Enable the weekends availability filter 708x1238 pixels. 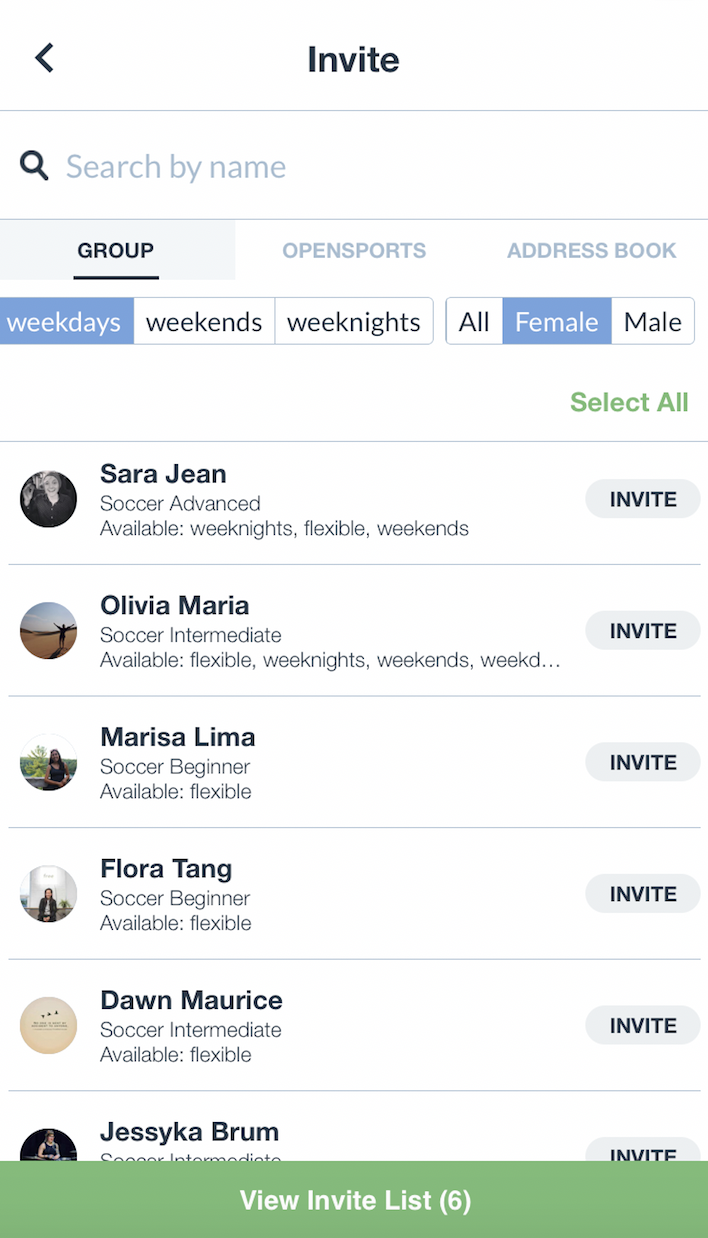click(x=204, y=322)
